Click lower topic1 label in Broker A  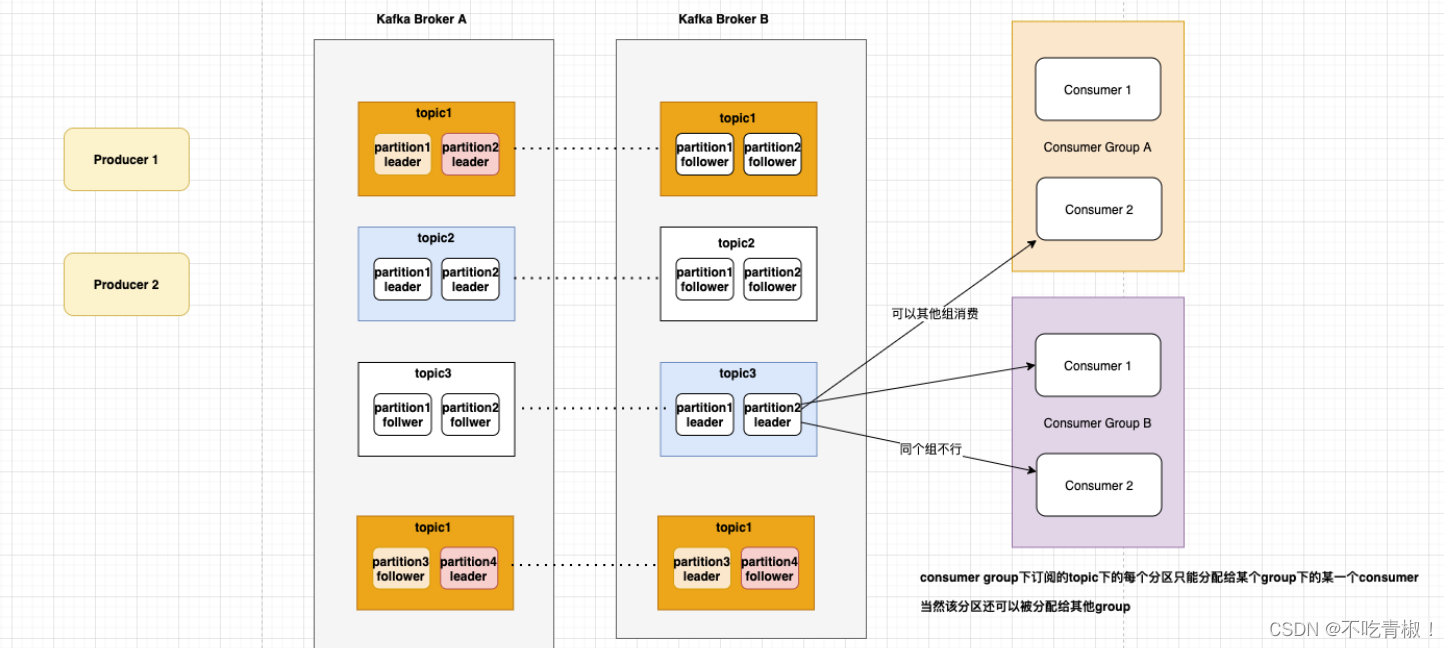click(x=433, y=527)
